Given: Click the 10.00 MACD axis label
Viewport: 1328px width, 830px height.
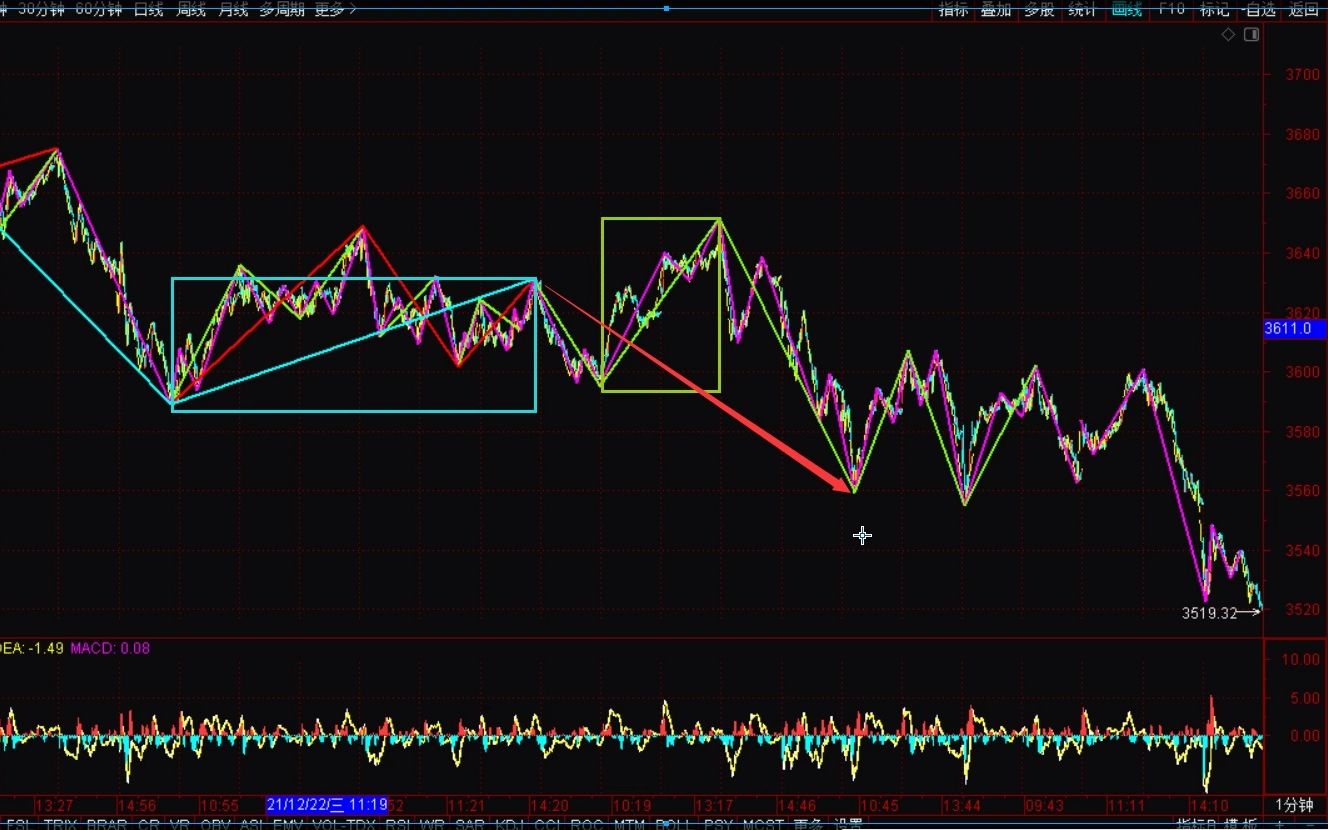Looking at the screenshot, I should click(1300, 660).
